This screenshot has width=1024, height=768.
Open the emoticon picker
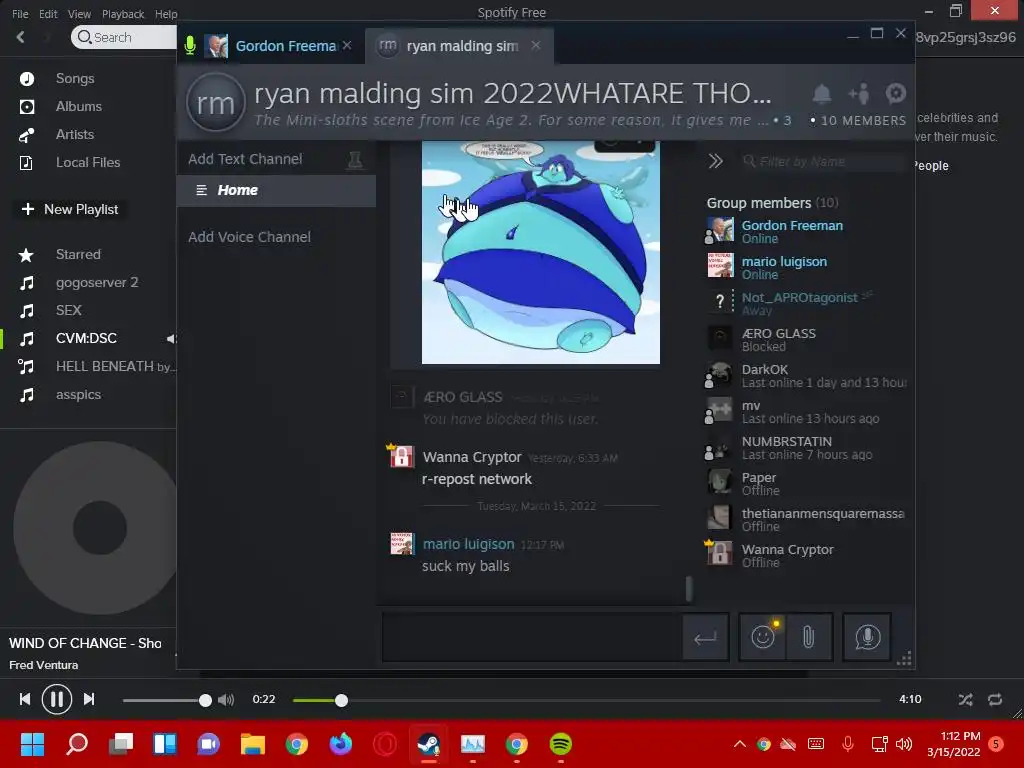pyautogui.click(x=763, y=637)
